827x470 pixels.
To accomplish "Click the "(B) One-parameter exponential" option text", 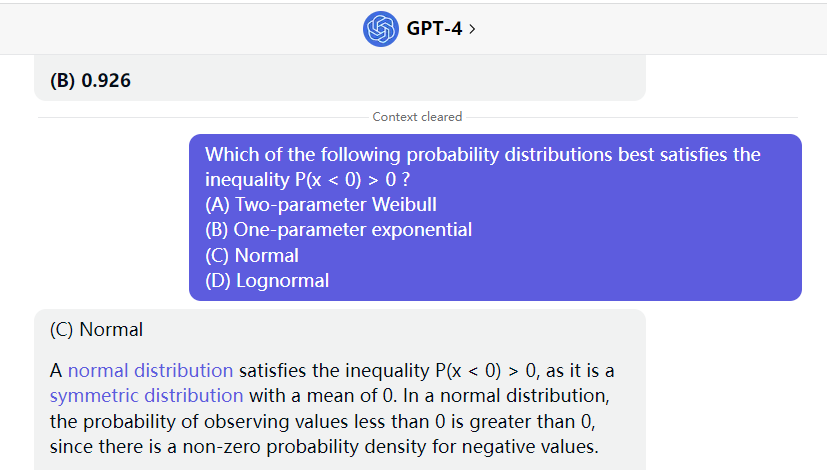I will pyautogui.click(x=338, y=230).
